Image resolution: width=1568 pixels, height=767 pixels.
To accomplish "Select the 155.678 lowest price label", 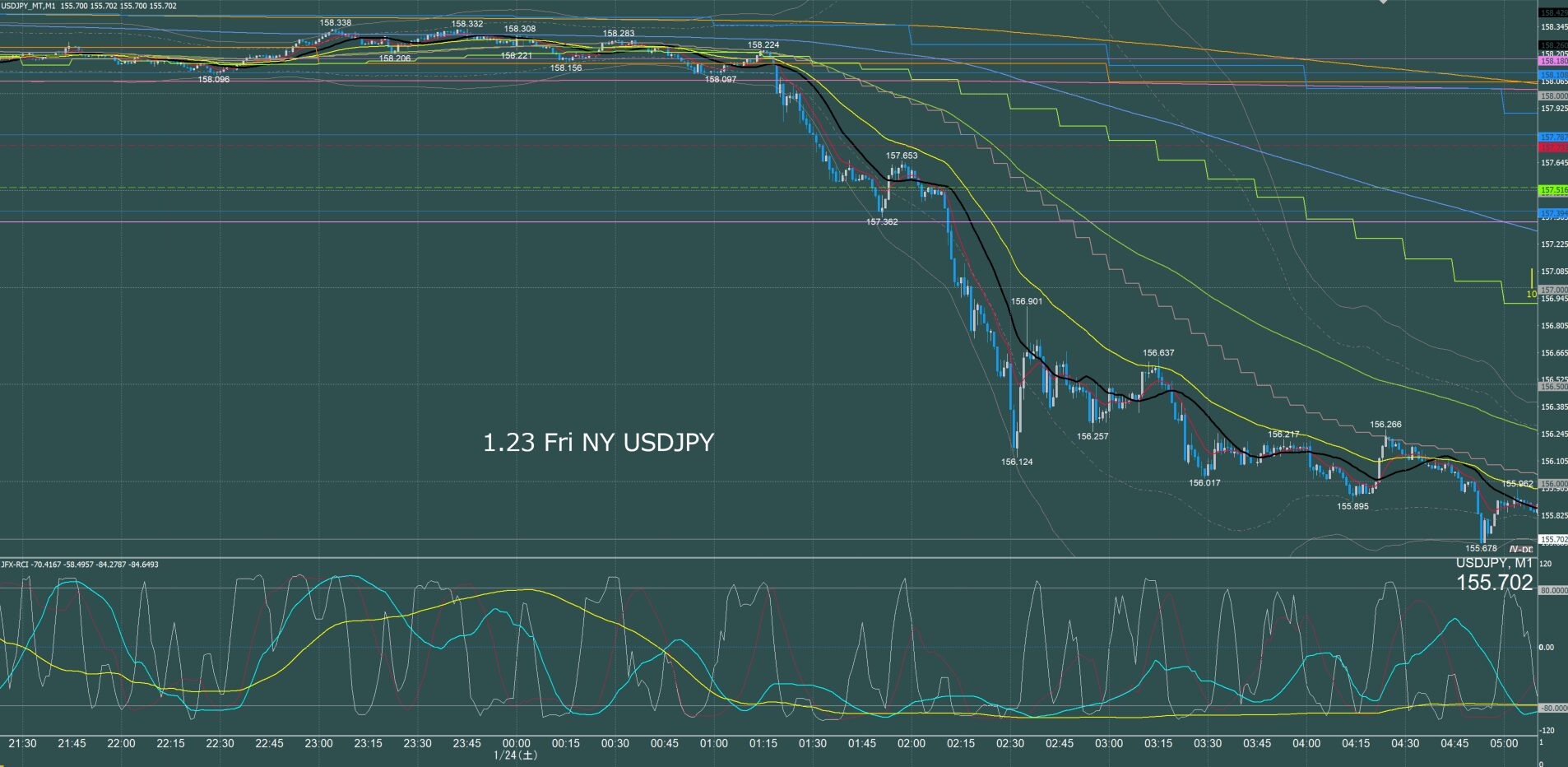I will click(x=1481, y=548).
